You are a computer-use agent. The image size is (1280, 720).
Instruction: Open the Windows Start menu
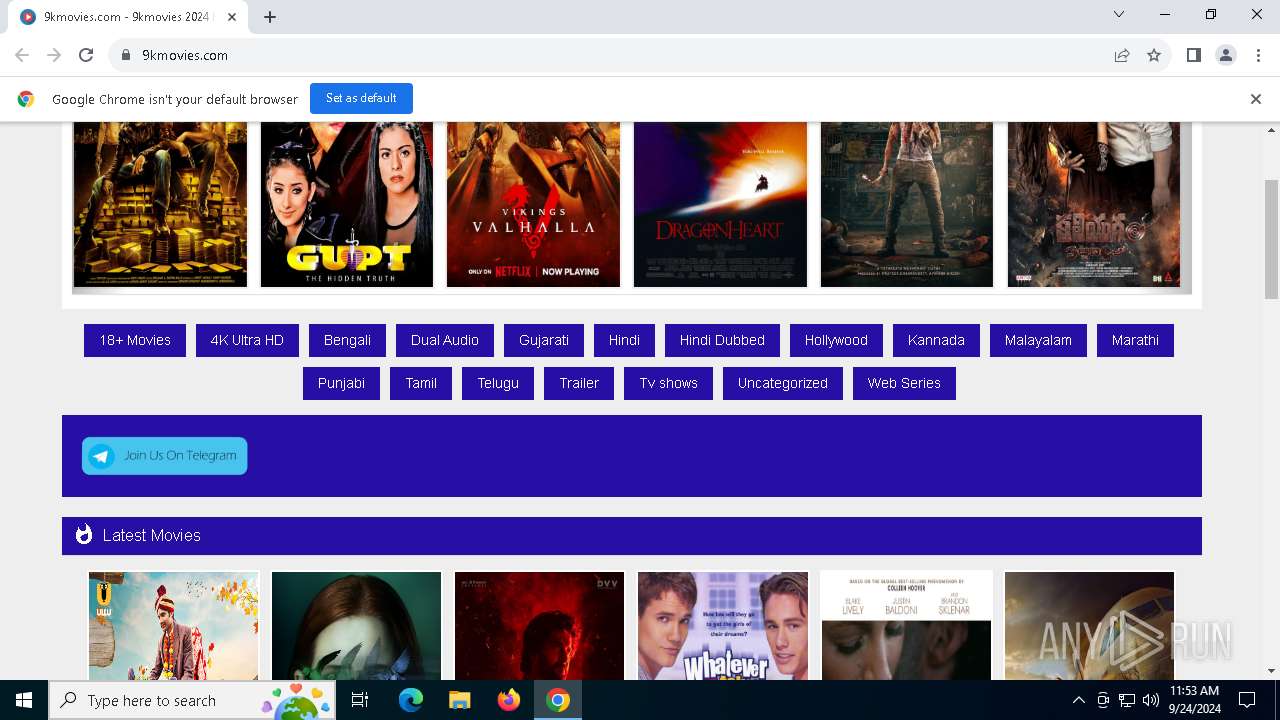tap(24, 700)
